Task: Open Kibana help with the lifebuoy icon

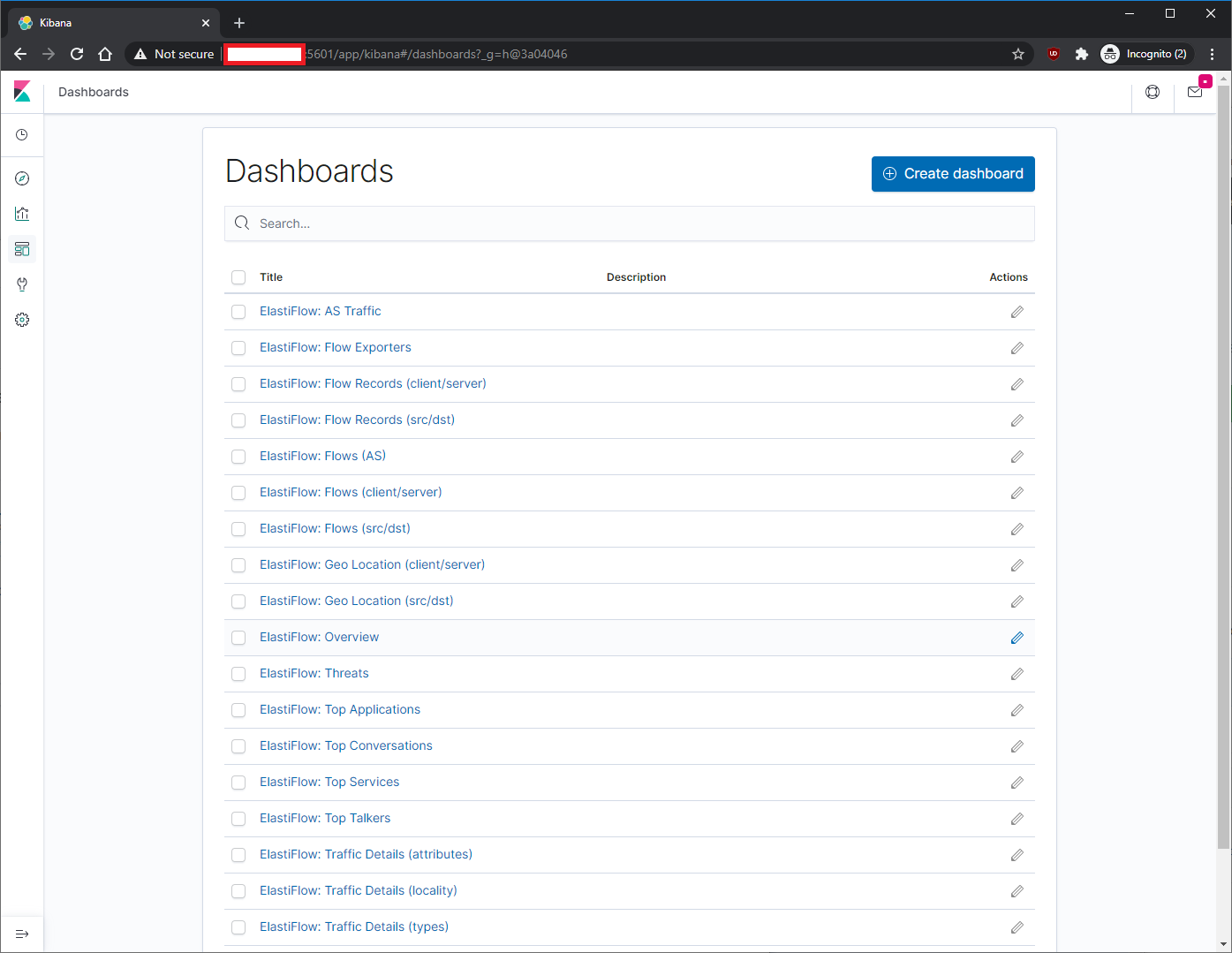Action: pos(1153,91)
